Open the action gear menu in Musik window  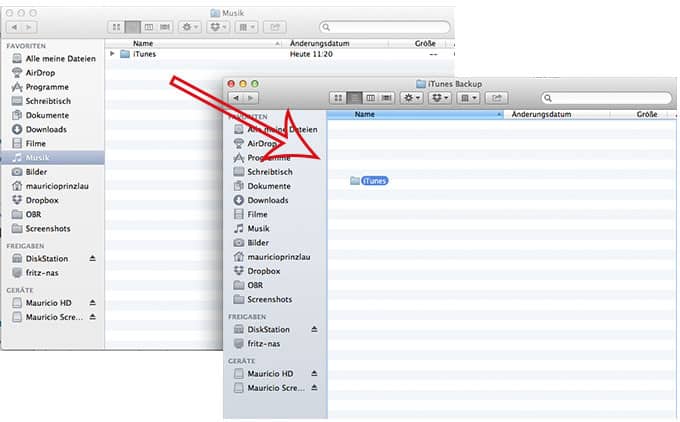pyautogui.click(x=190, y=27)
